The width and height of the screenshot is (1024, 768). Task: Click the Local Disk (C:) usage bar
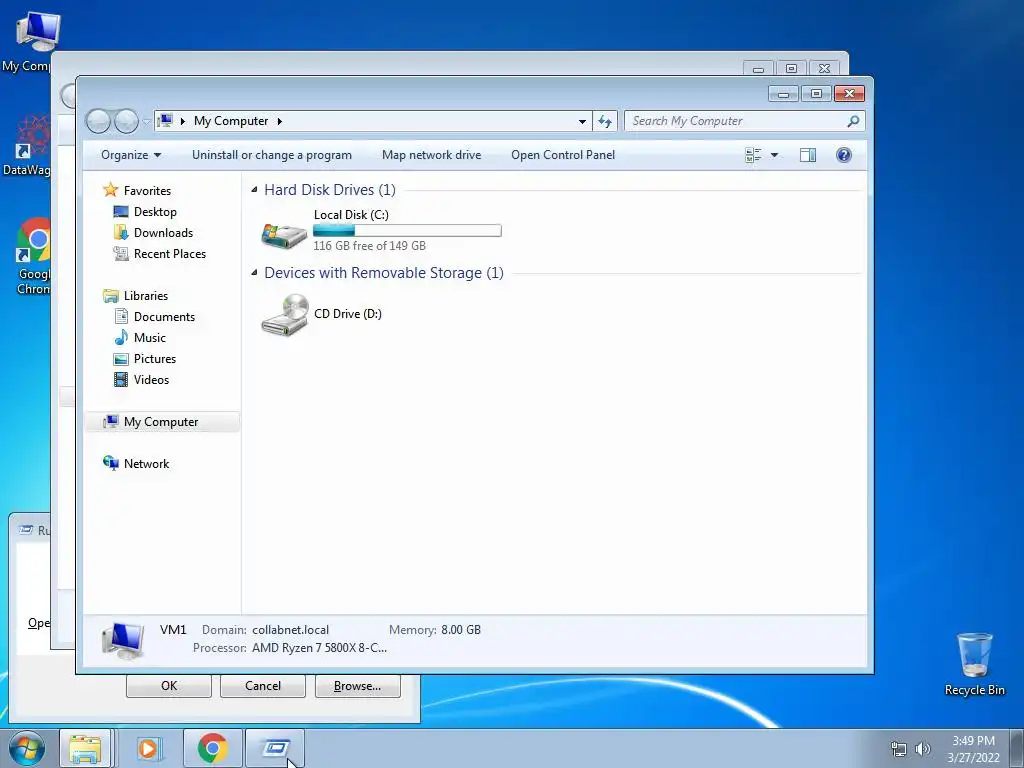pos(407,230)
